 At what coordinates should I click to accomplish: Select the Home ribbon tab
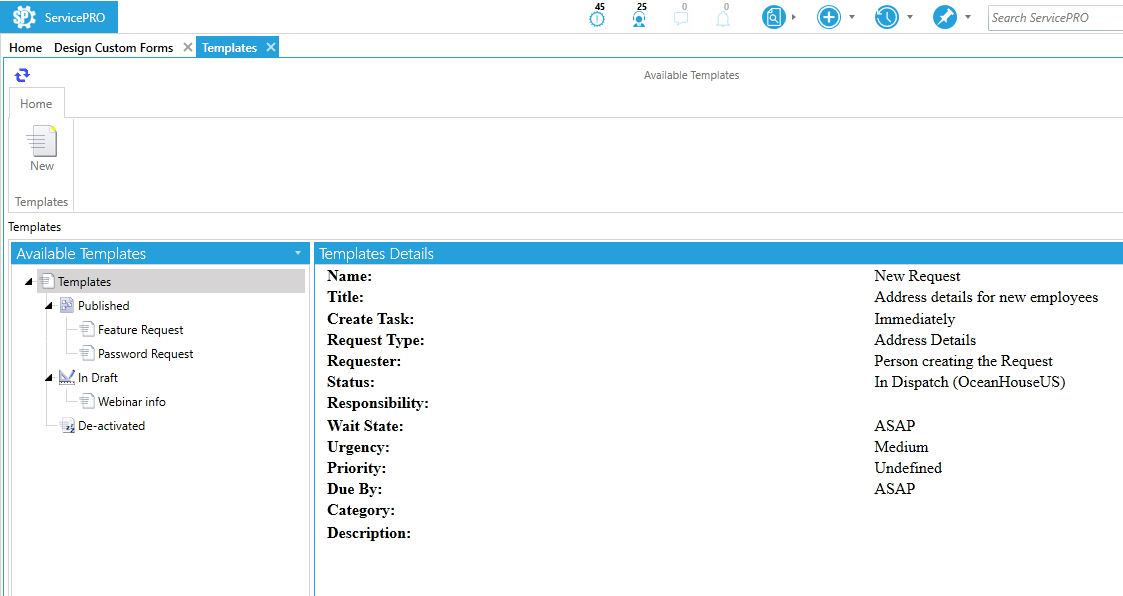(x=36, y=103)
